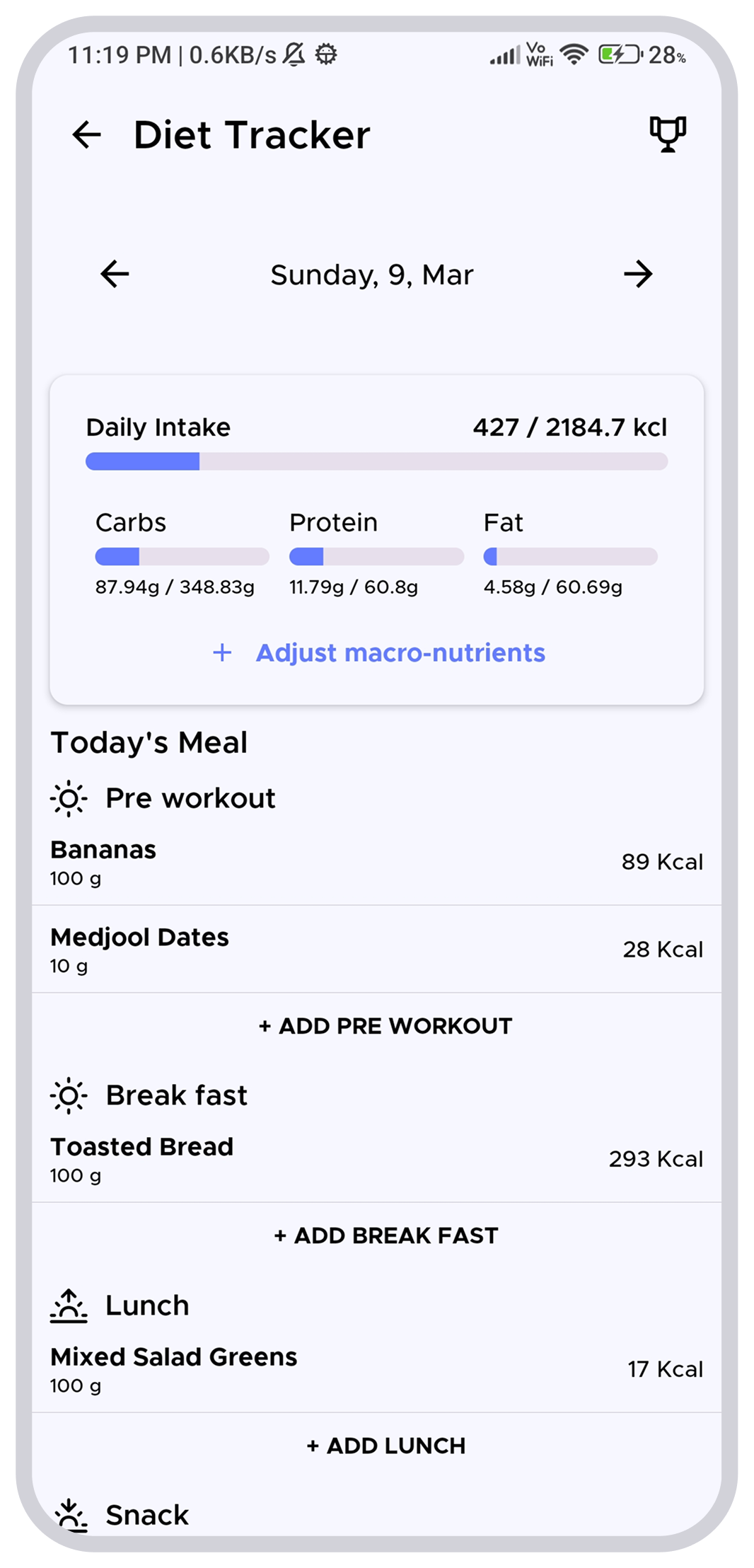This screenshot has height=1568, width=754.
Task: Click the Daily Intake progress bar
Action: tap(376, 462)
